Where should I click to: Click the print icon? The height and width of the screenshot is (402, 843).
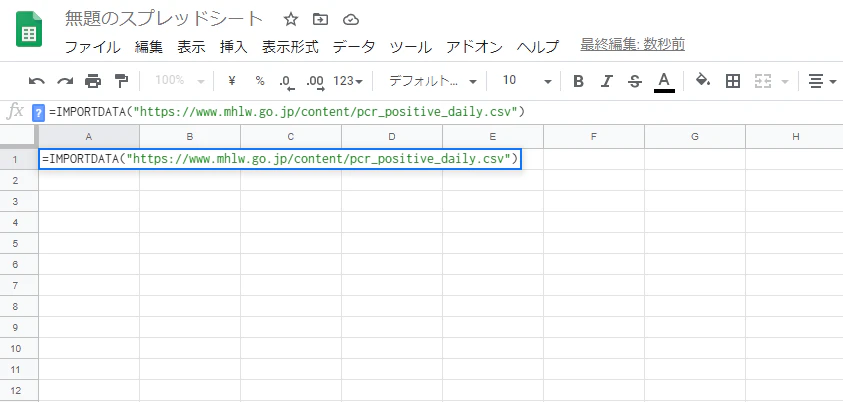click(x=93, y=81)
